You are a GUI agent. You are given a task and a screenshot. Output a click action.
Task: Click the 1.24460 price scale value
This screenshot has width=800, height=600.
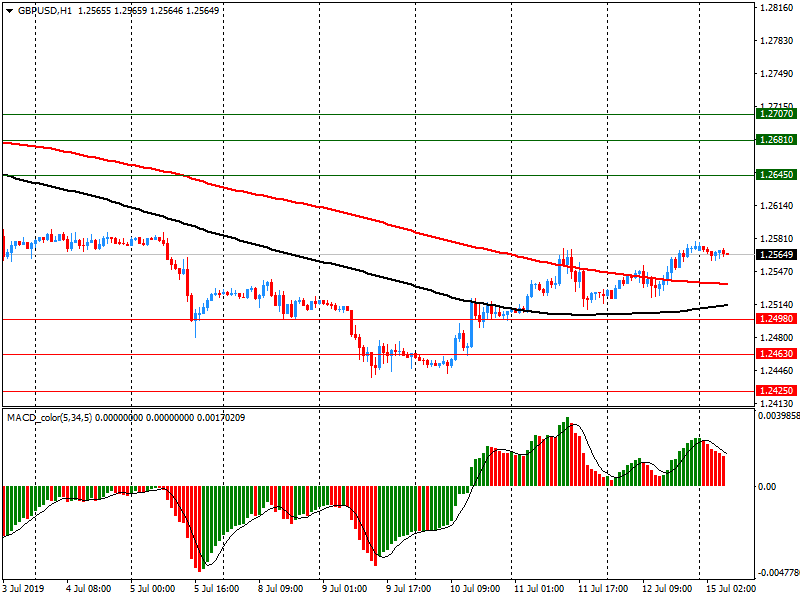tap(777, 371)
